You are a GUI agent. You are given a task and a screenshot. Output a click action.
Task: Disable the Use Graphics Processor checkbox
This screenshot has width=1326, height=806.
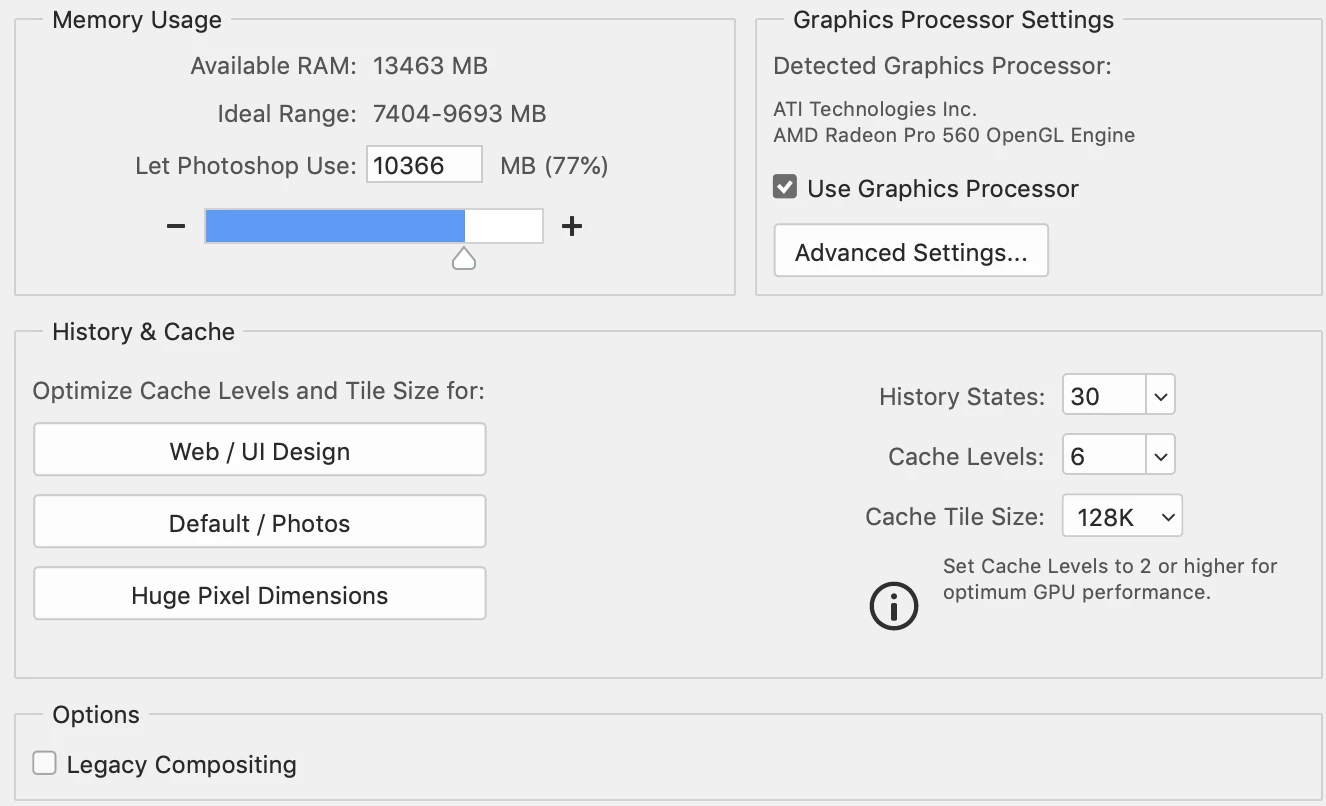tap(786, 187)
